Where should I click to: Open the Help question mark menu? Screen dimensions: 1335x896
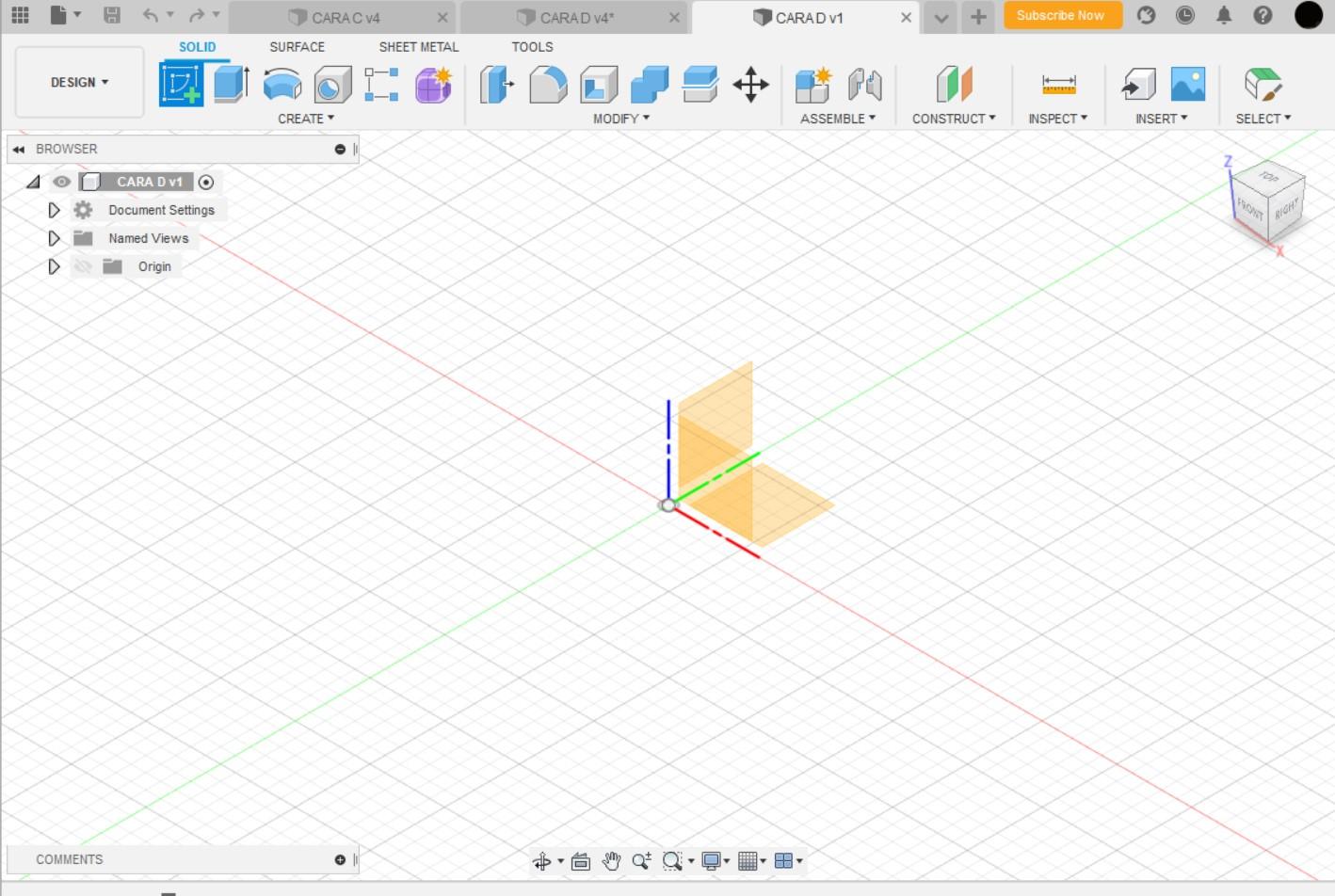(1263, 15)
